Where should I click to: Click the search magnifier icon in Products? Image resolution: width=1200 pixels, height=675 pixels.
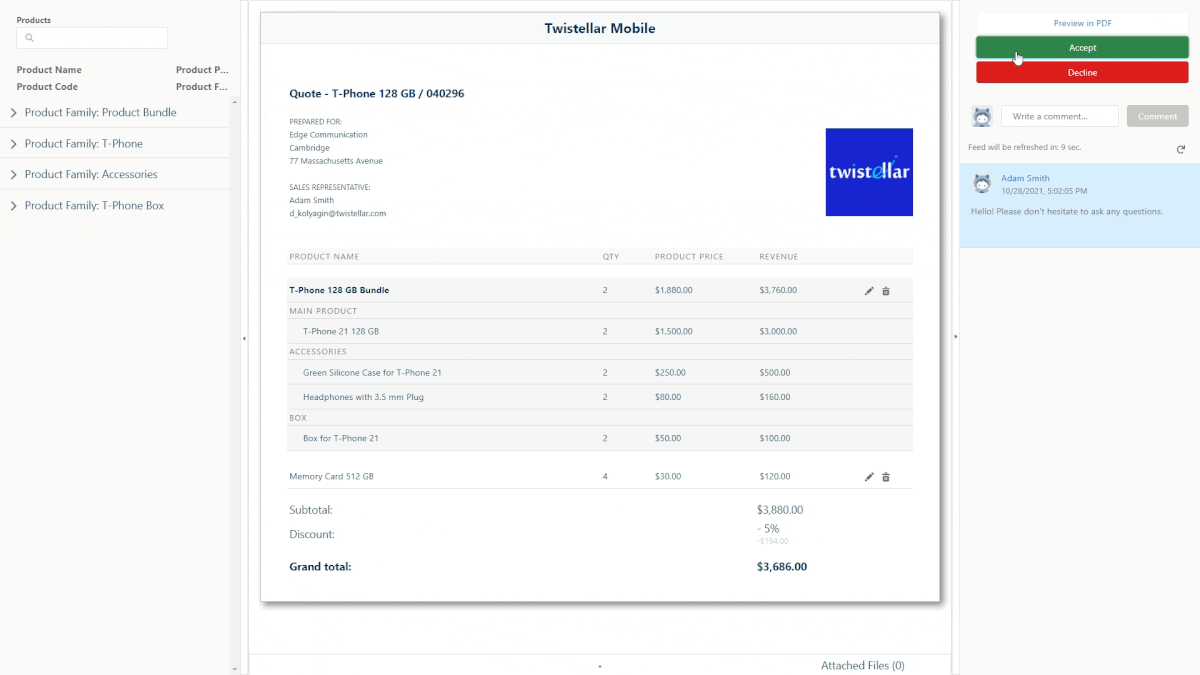(x=30, y=38)
